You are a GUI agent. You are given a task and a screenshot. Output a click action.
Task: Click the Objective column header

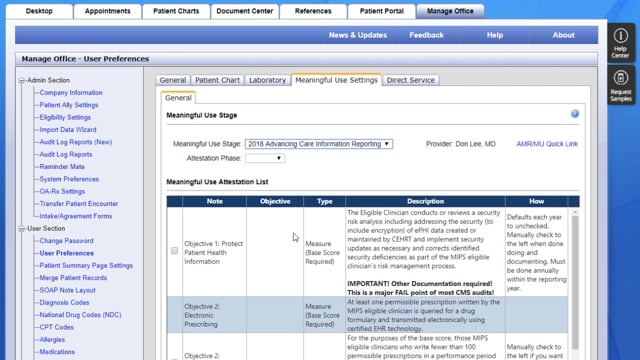275,201
